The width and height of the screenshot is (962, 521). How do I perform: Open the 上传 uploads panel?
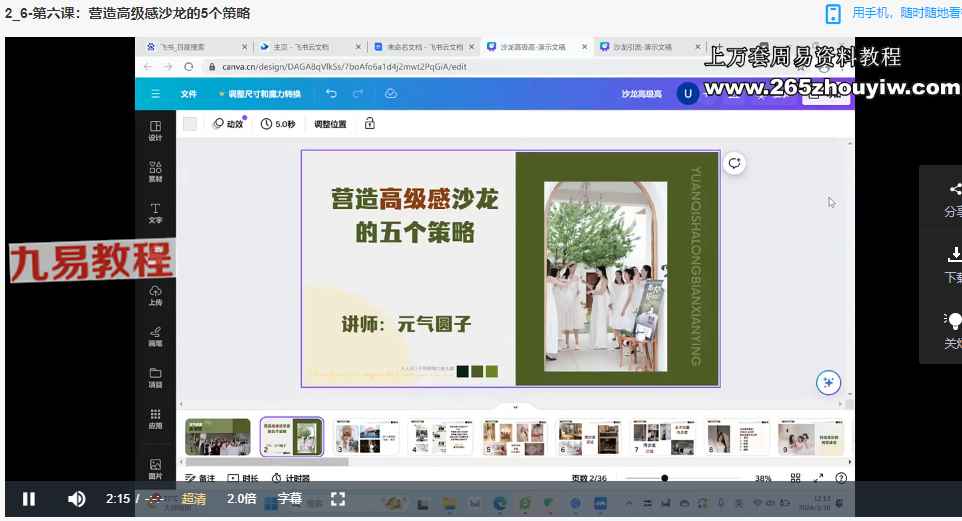pos(155,295)
